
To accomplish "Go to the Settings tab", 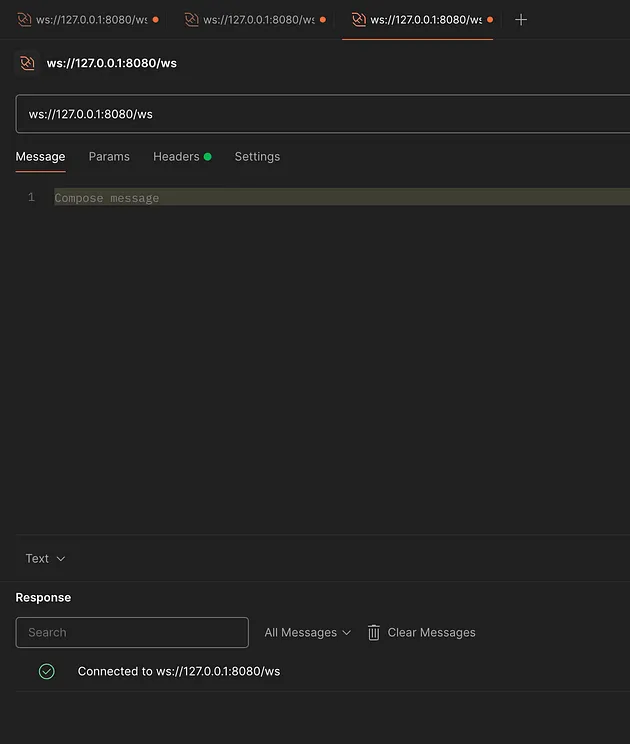I will point(257,157).
